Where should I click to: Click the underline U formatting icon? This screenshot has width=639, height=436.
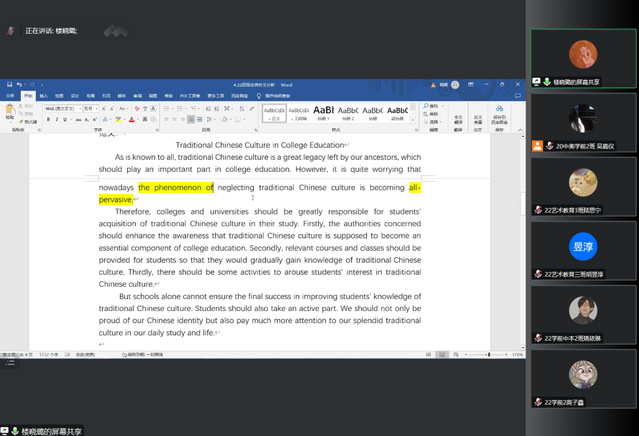pyautogui.click(x=61, y=118)
